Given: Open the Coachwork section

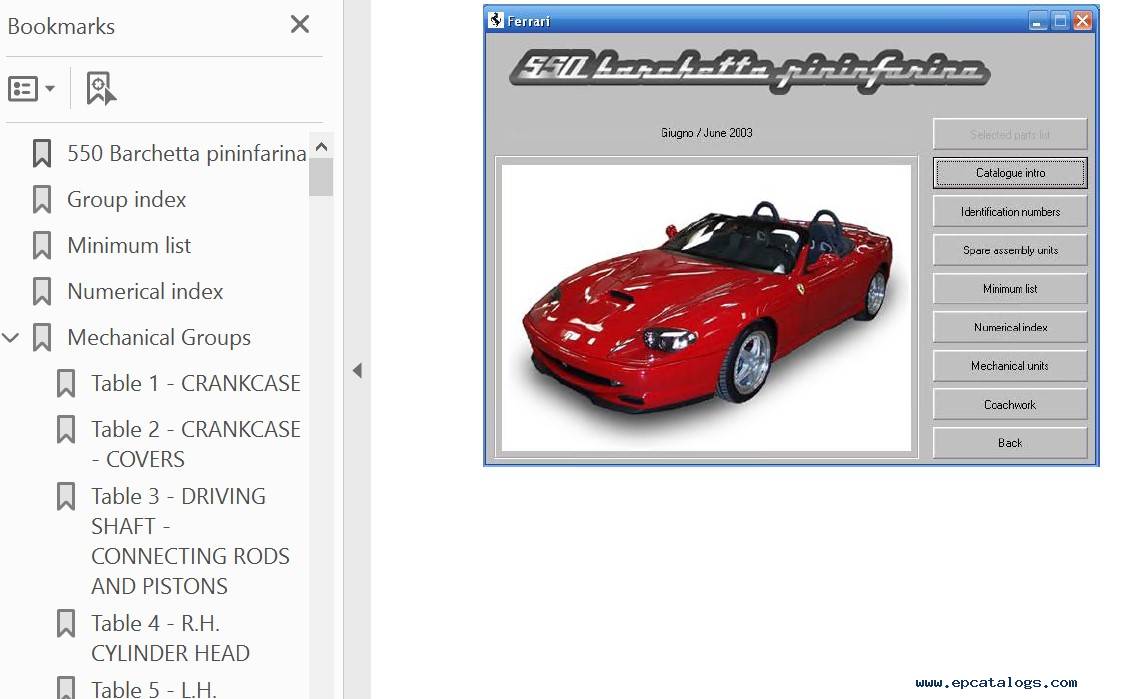Looking at the screenshot, I should (x=1010, y=405).
